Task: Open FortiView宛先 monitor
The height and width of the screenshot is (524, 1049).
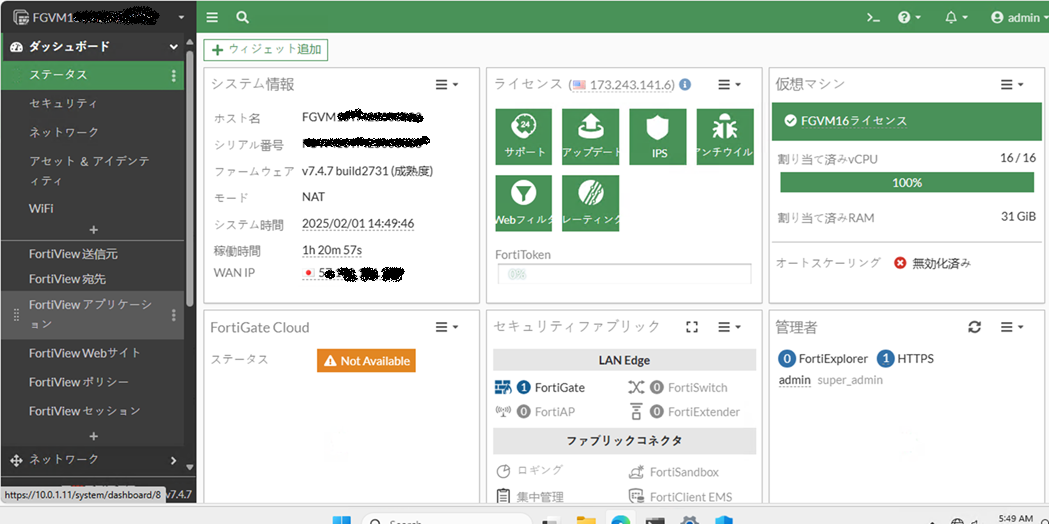Action: 67,279
